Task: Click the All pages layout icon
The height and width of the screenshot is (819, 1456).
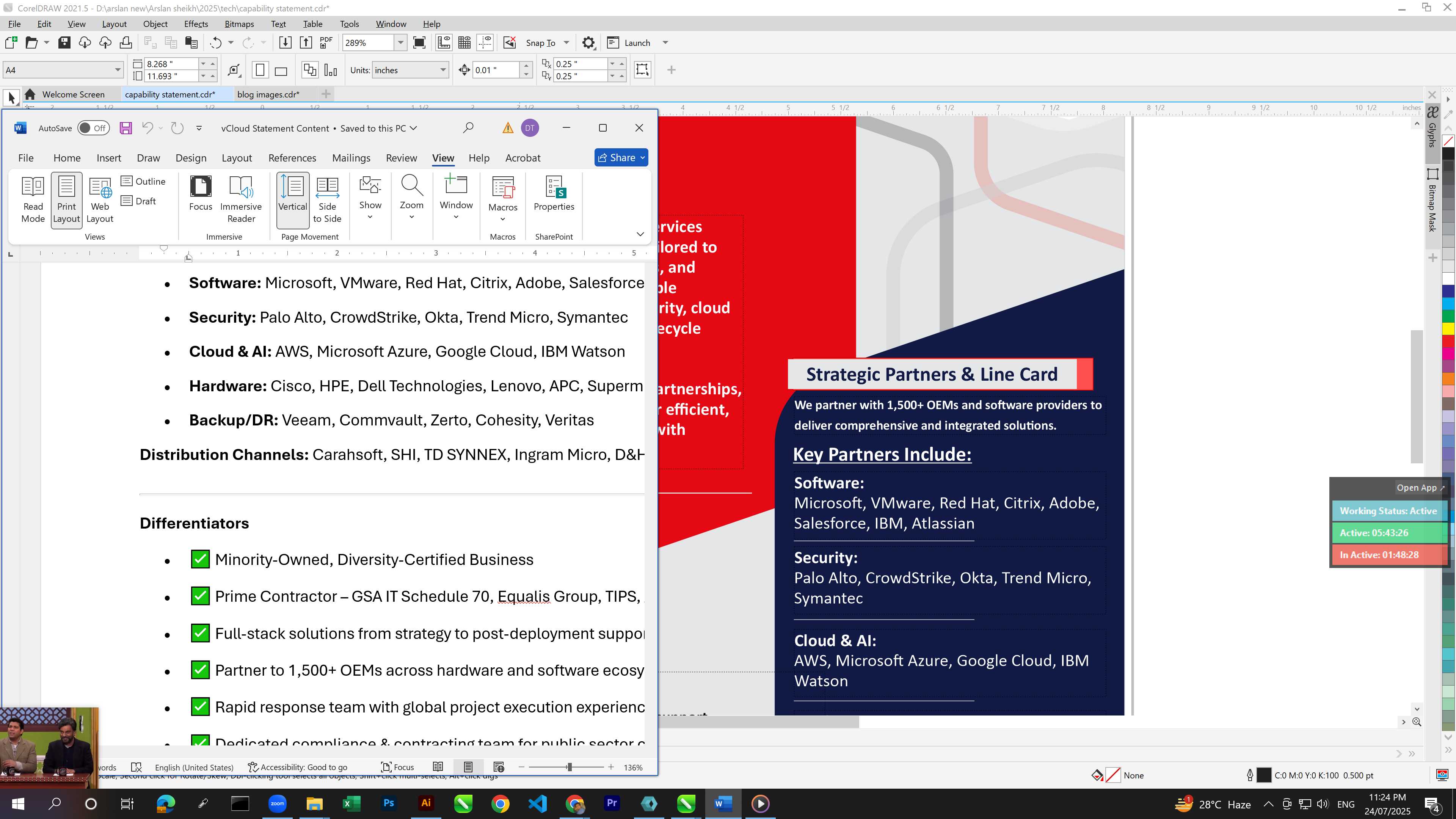Action: [x=310, y=70]
